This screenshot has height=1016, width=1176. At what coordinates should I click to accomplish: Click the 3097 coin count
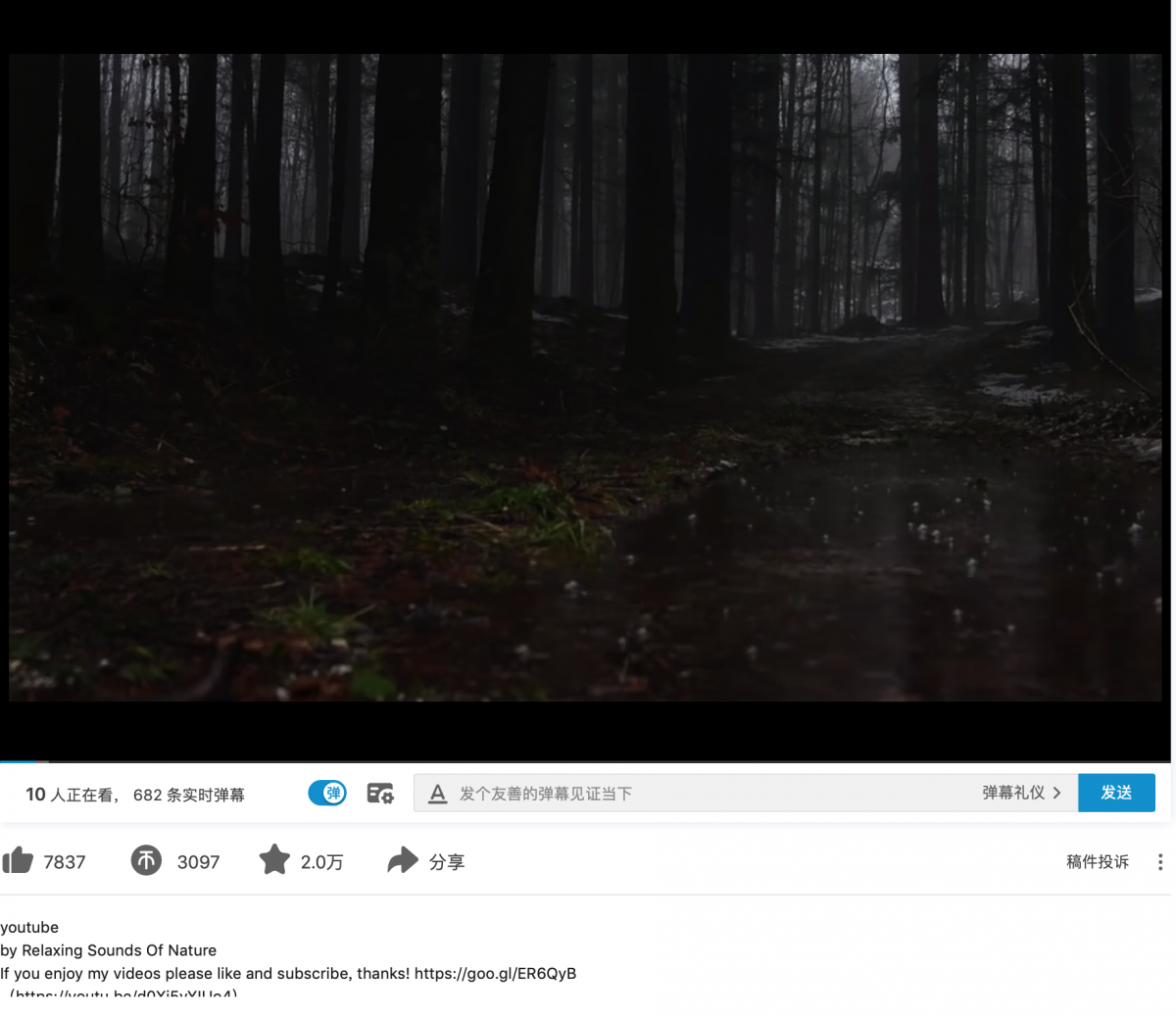(x=198, y=862)
